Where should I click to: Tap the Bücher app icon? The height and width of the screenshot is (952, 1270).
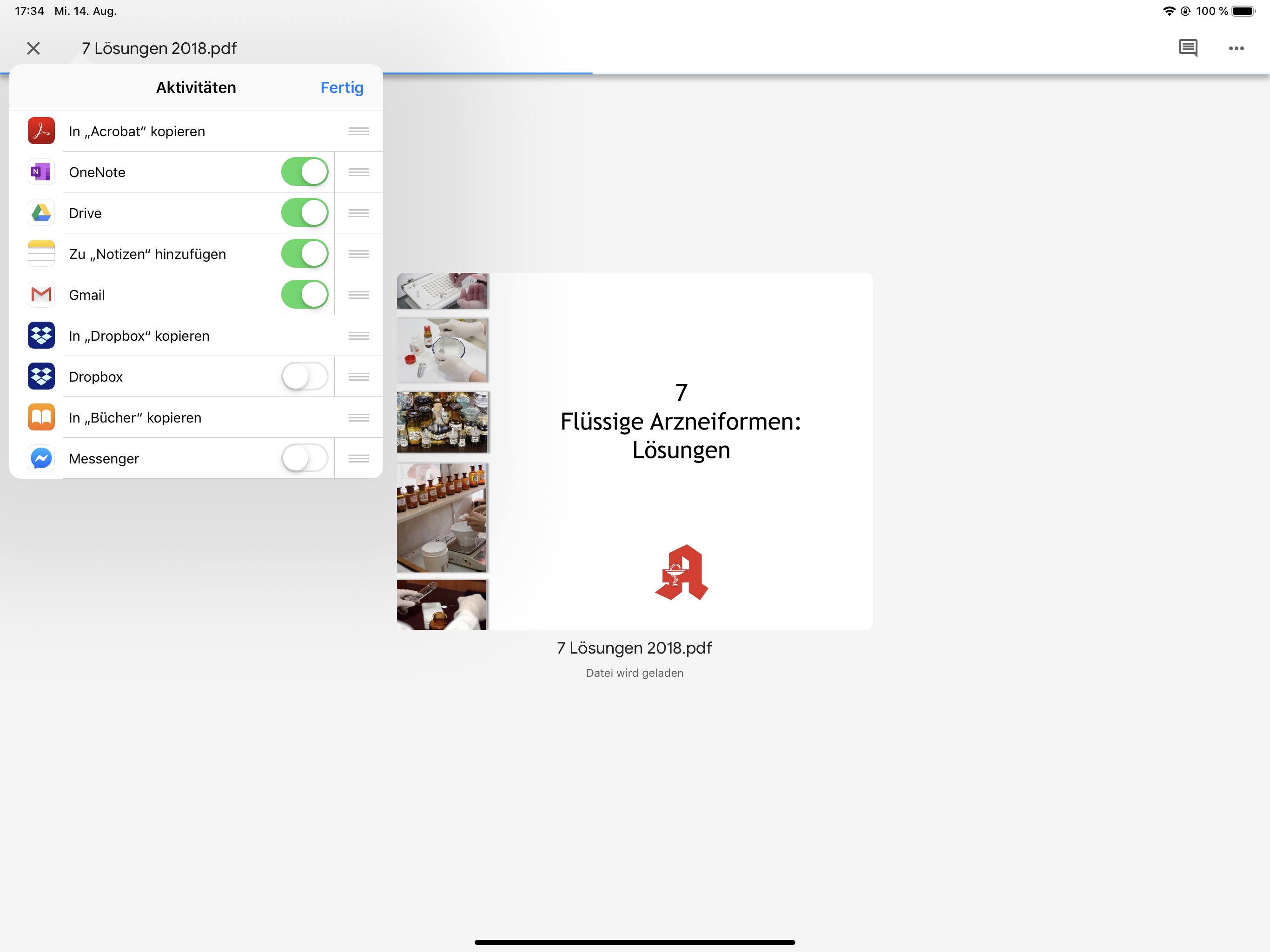41,417
